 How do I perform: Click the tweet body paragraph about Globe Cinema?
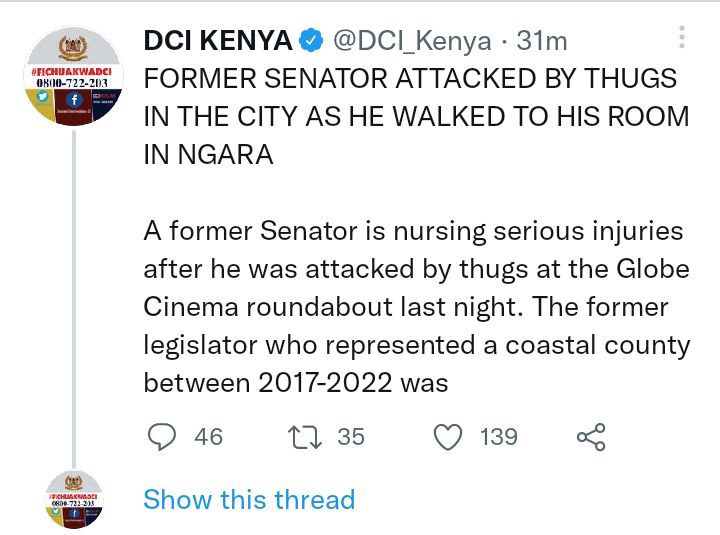pyautogui.click(x=416, y=307)
